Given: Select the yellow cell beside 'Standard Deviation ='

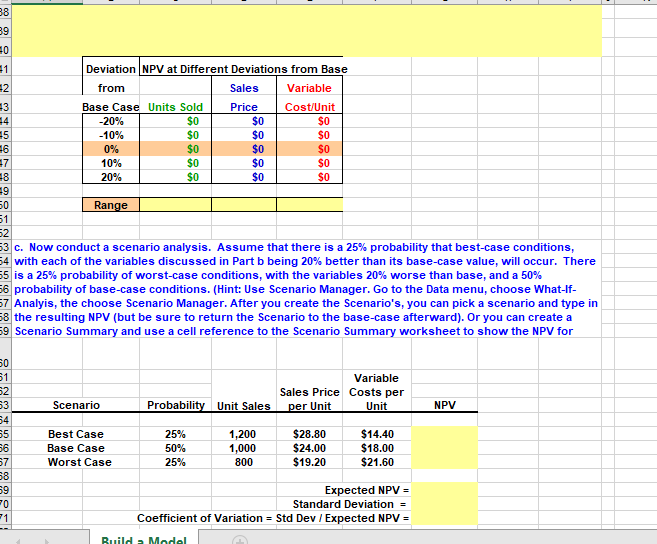Looking at the screenshot, I should [445, 504].
